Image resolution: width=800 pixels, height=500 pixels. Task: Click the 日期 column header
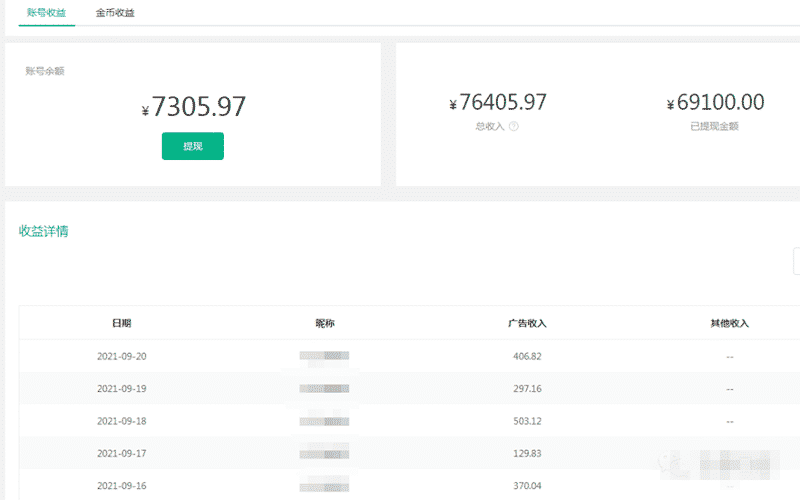click(122, 323)
